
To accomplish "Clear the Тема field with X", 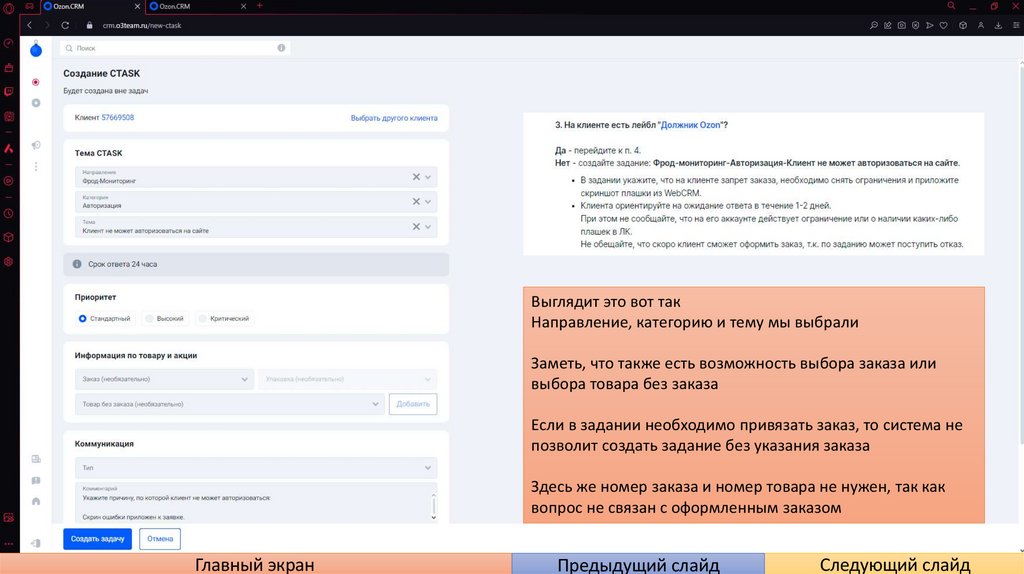I will tap(416, 227).
